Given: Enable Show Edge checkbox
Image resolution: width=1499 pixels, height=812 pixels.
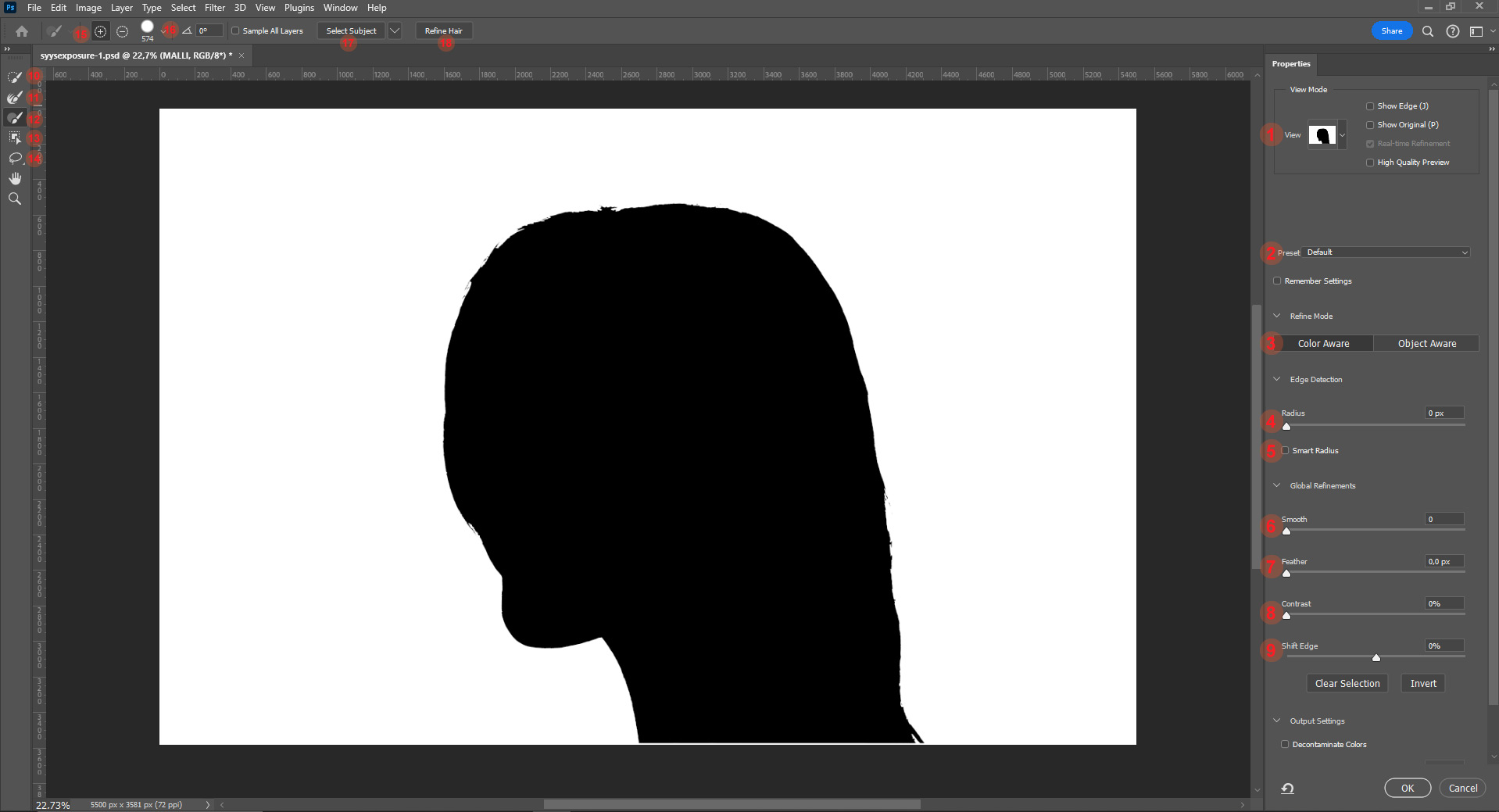Looking at the screenshot, I should [x=1369, y=106].
